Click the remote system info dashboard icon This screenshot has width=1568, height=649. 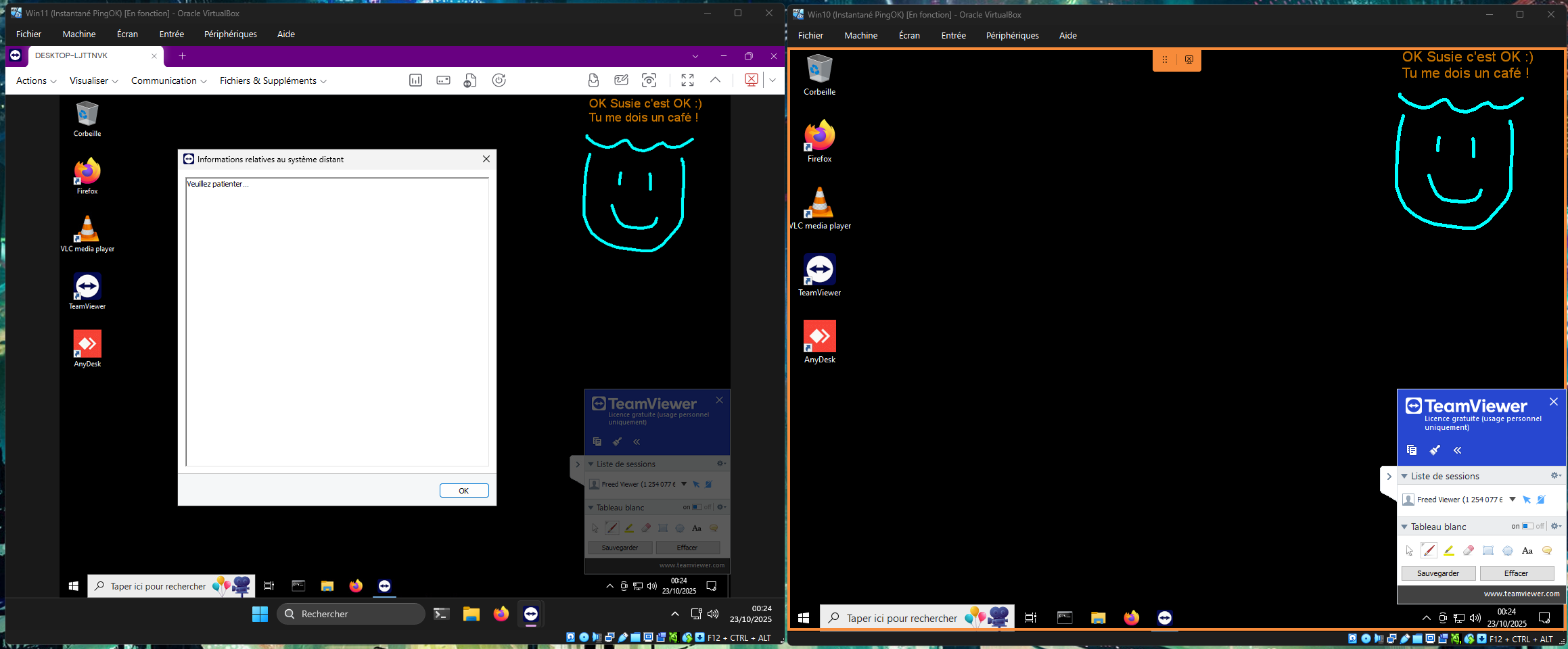(x=415, y=80)
